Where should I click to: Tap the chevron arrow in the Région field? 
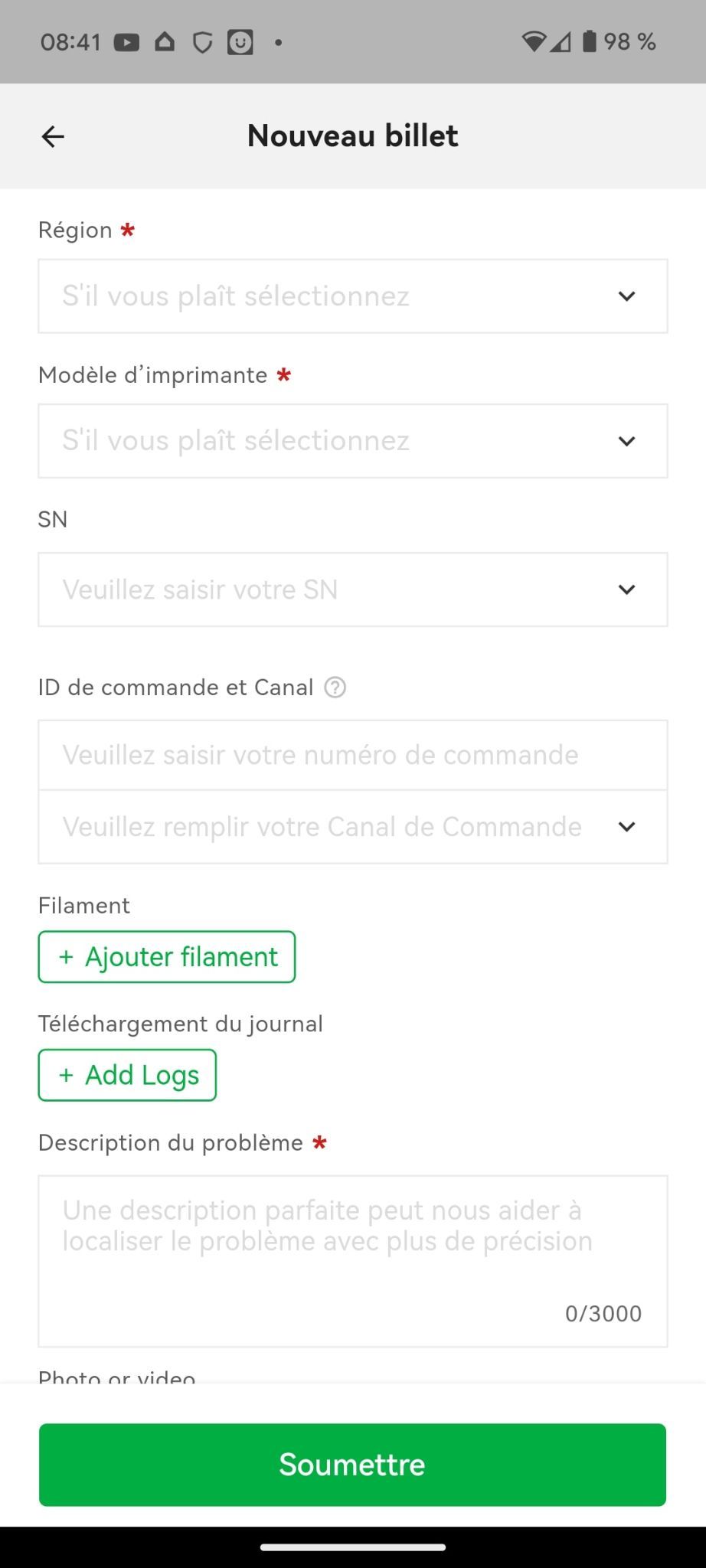pyautogui.click(x=626, y=296)
